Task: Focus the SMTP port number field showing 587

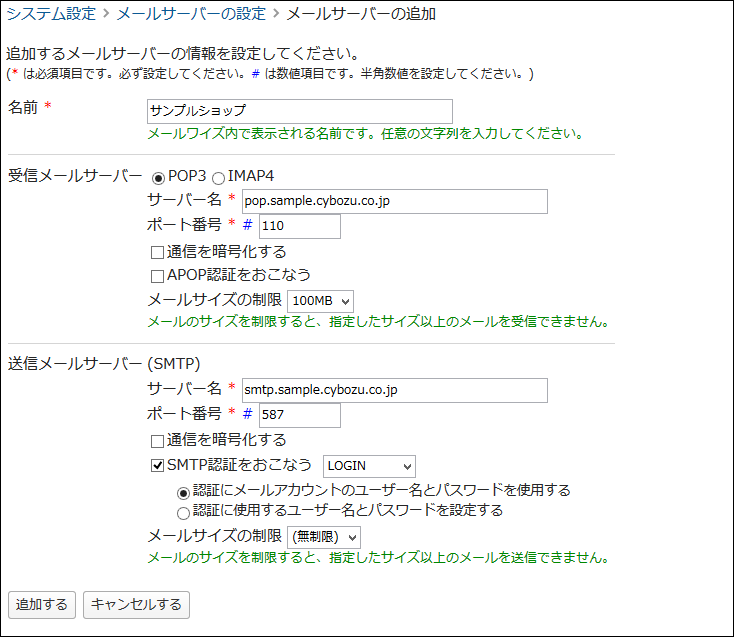Action: click(299, 415)
